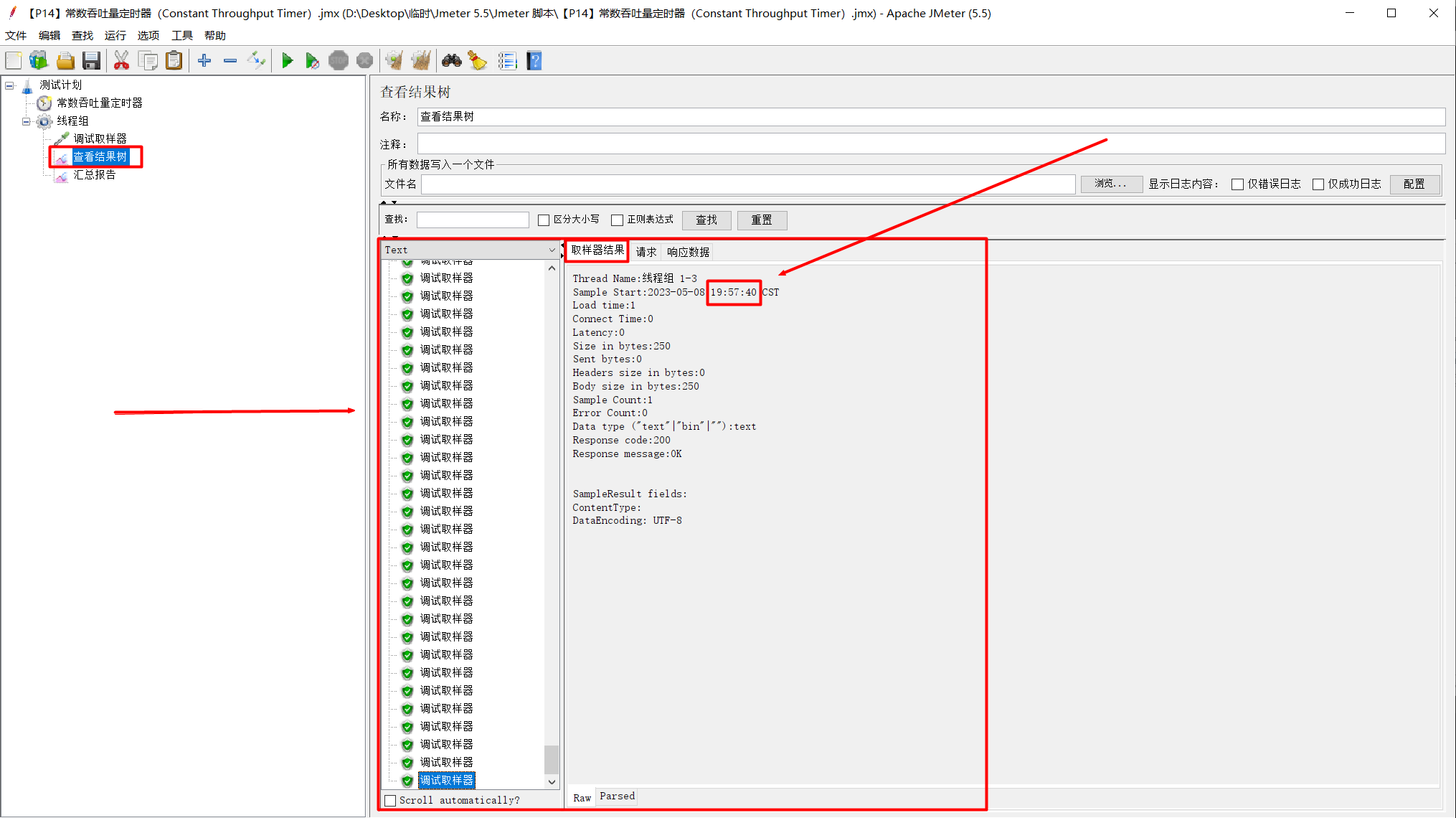
Task: Open the 运行 menu
Action: click(x=115, y=35)
